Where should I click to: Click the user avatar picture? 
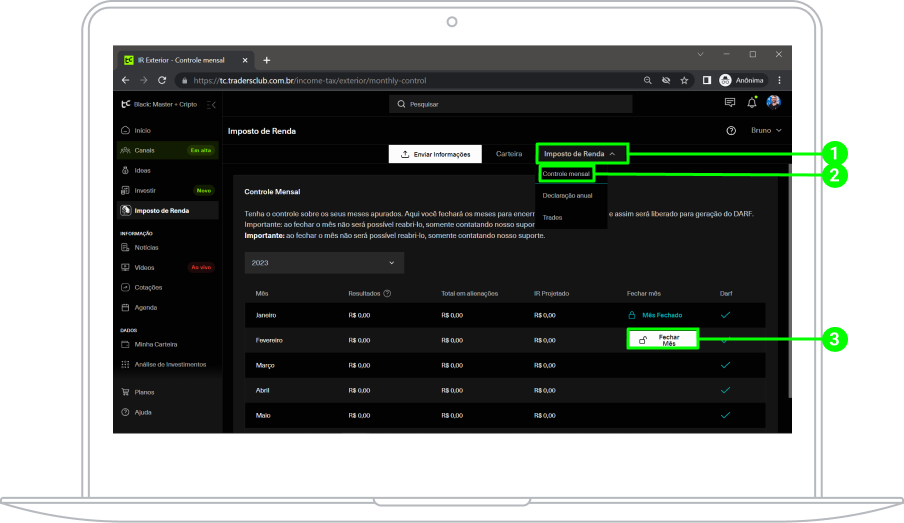pos(774,103)
